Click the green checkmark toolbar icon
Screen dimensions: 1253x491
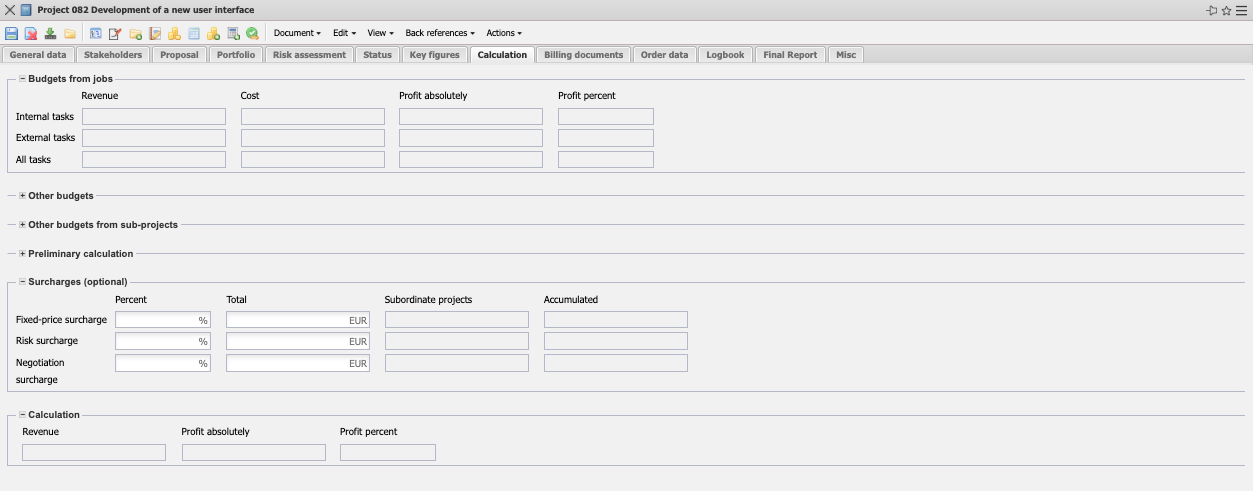coord(252,33)
